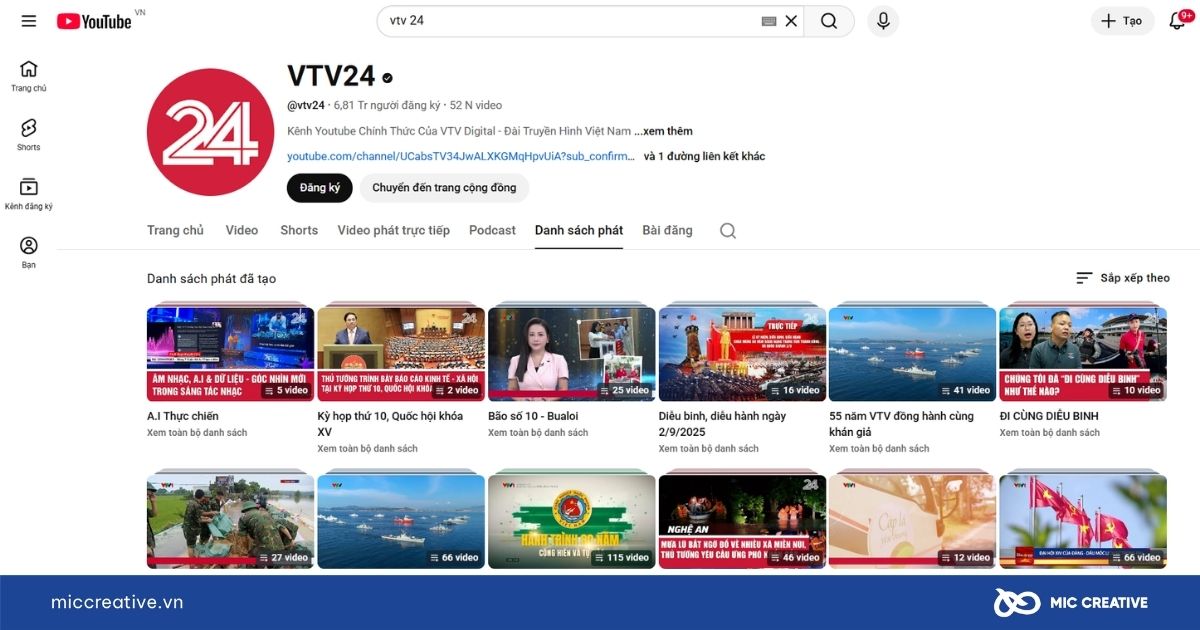The image size is (1200, 630).
Task: Click the Bão số 10 - Bualoi title
Action: 533,416
